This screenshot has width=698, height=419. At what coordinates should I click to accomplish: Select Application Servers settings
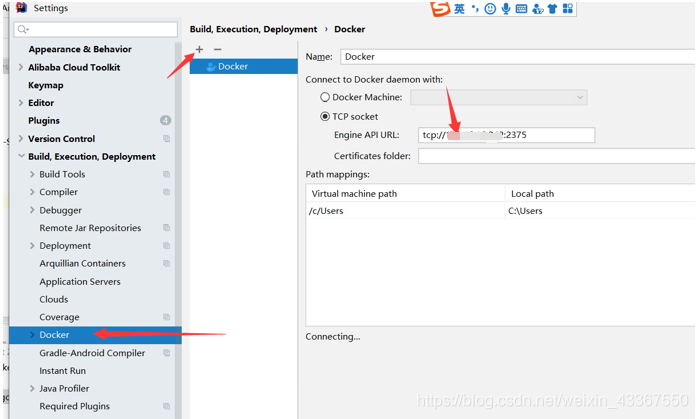pyautogui.click(x=80, y=281)
